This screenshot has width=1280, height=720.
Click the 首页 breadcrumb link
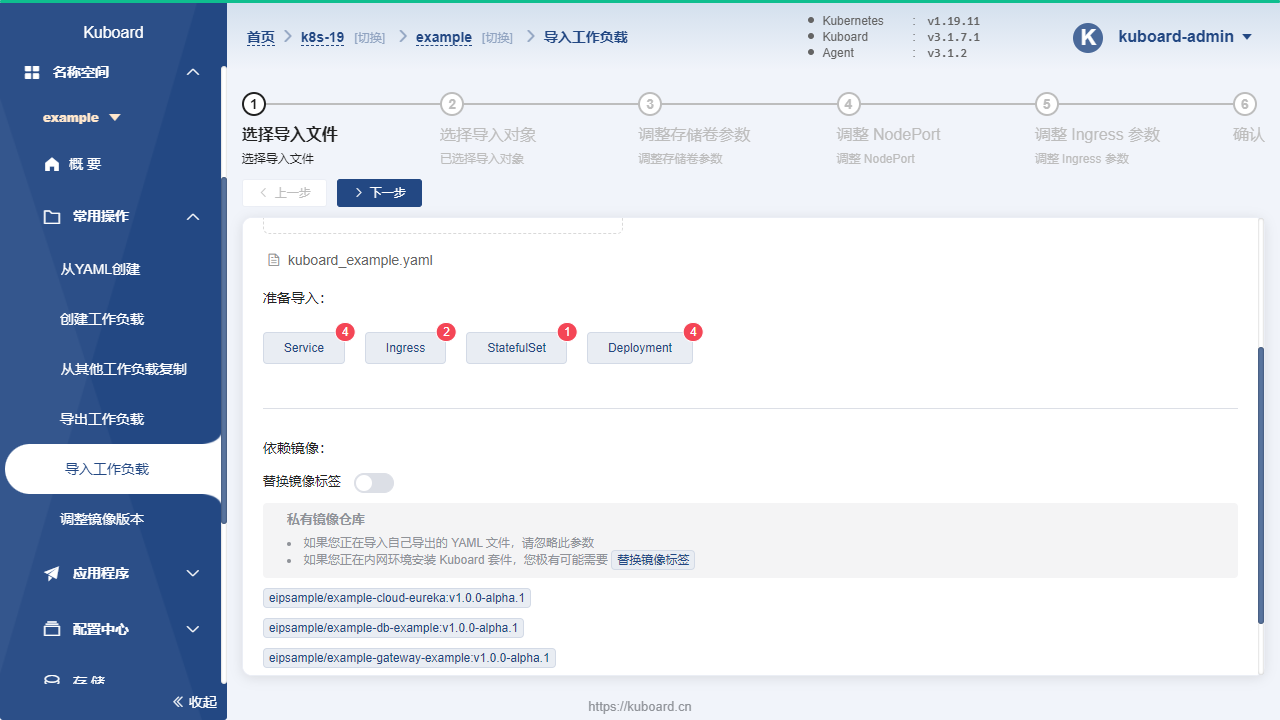click(261, 37)
